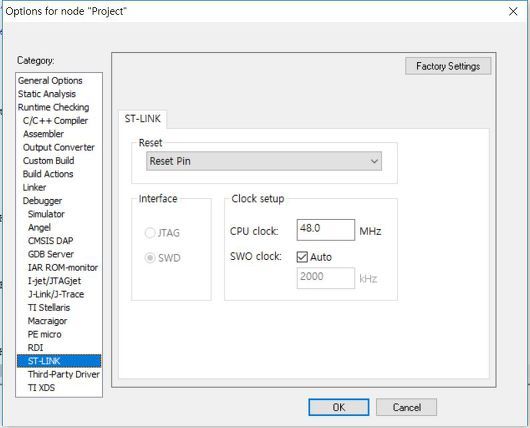Open Build Actions category
The width and height of the screenshot is (530, 428).
pos(48,174)
